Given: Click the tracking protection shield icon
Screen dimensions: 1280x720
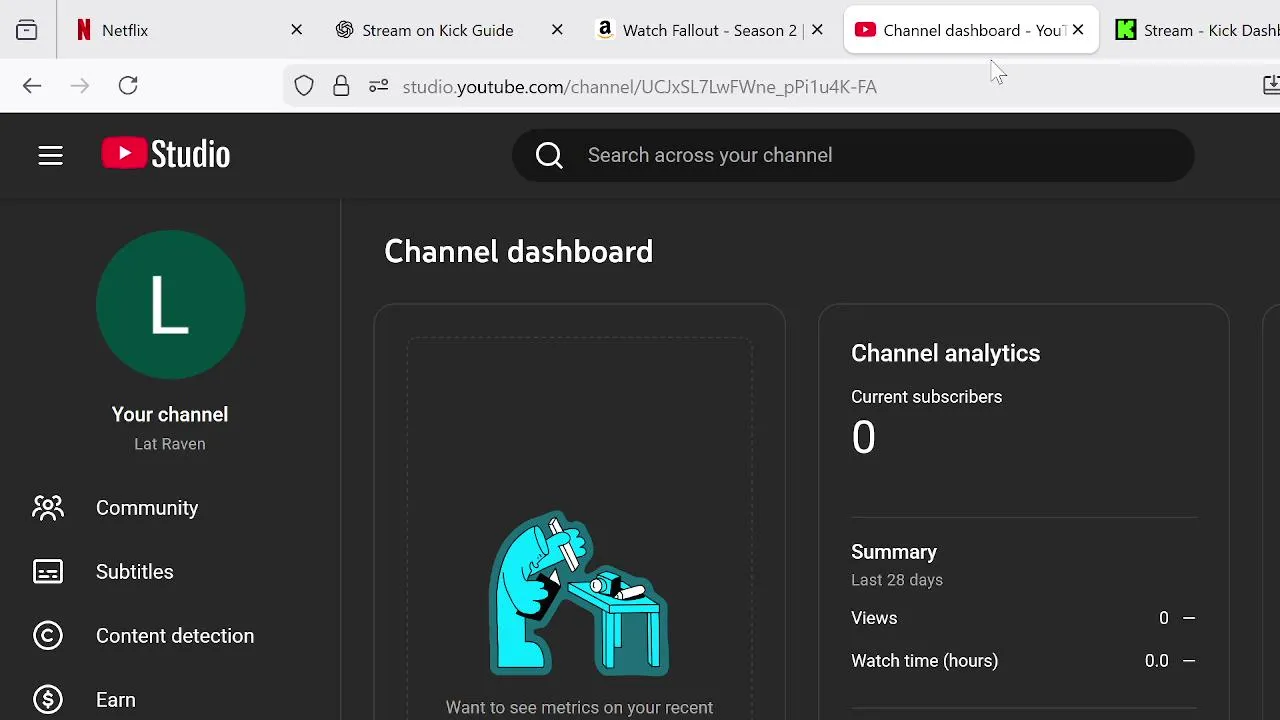Looking at the screenshot, I should [304, 86].
